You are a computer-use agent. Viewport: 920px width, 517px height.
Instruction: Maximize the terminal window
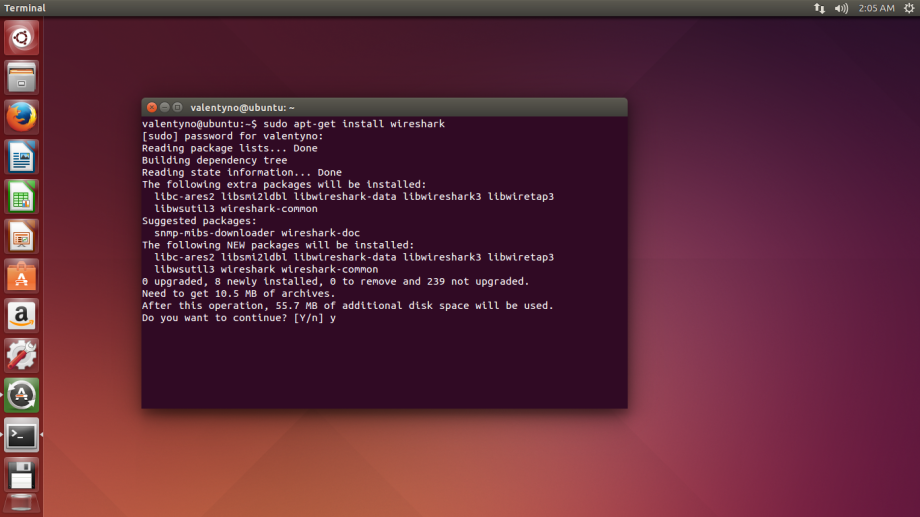point(177,107)
